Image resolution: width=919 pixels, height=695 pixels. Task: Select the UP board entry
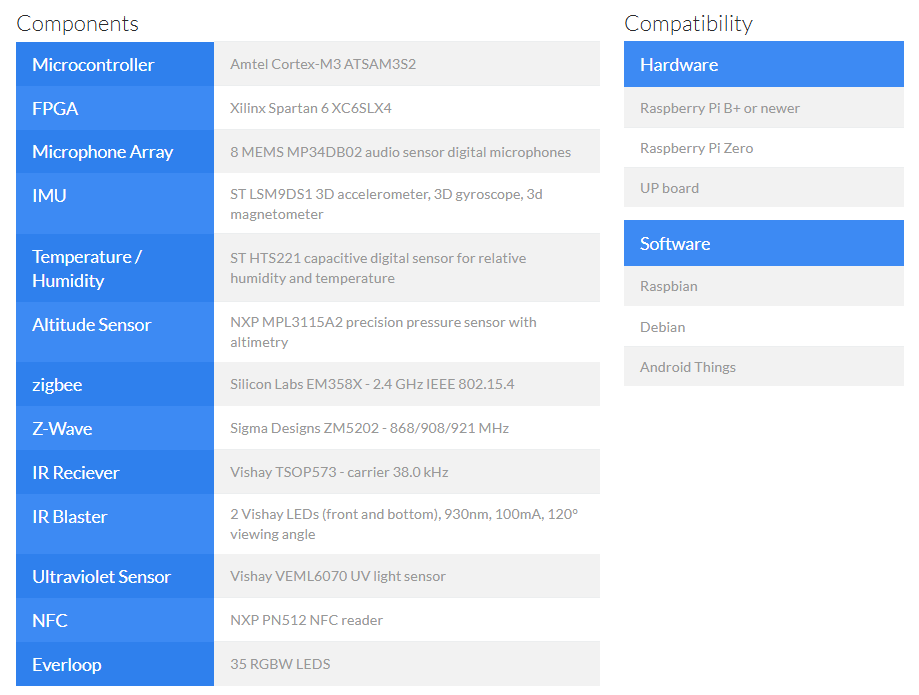670,188
